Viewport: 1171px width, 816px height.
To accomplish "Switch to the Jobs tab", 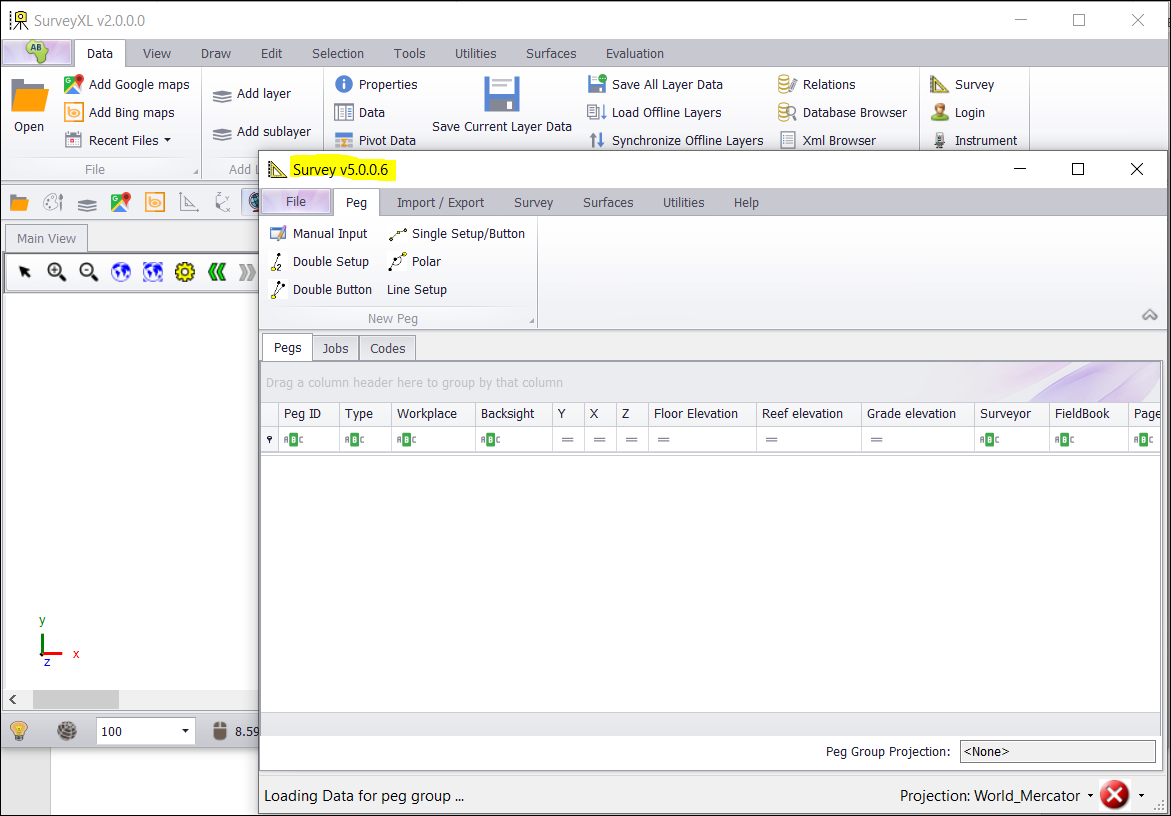I will pos(335,348).
